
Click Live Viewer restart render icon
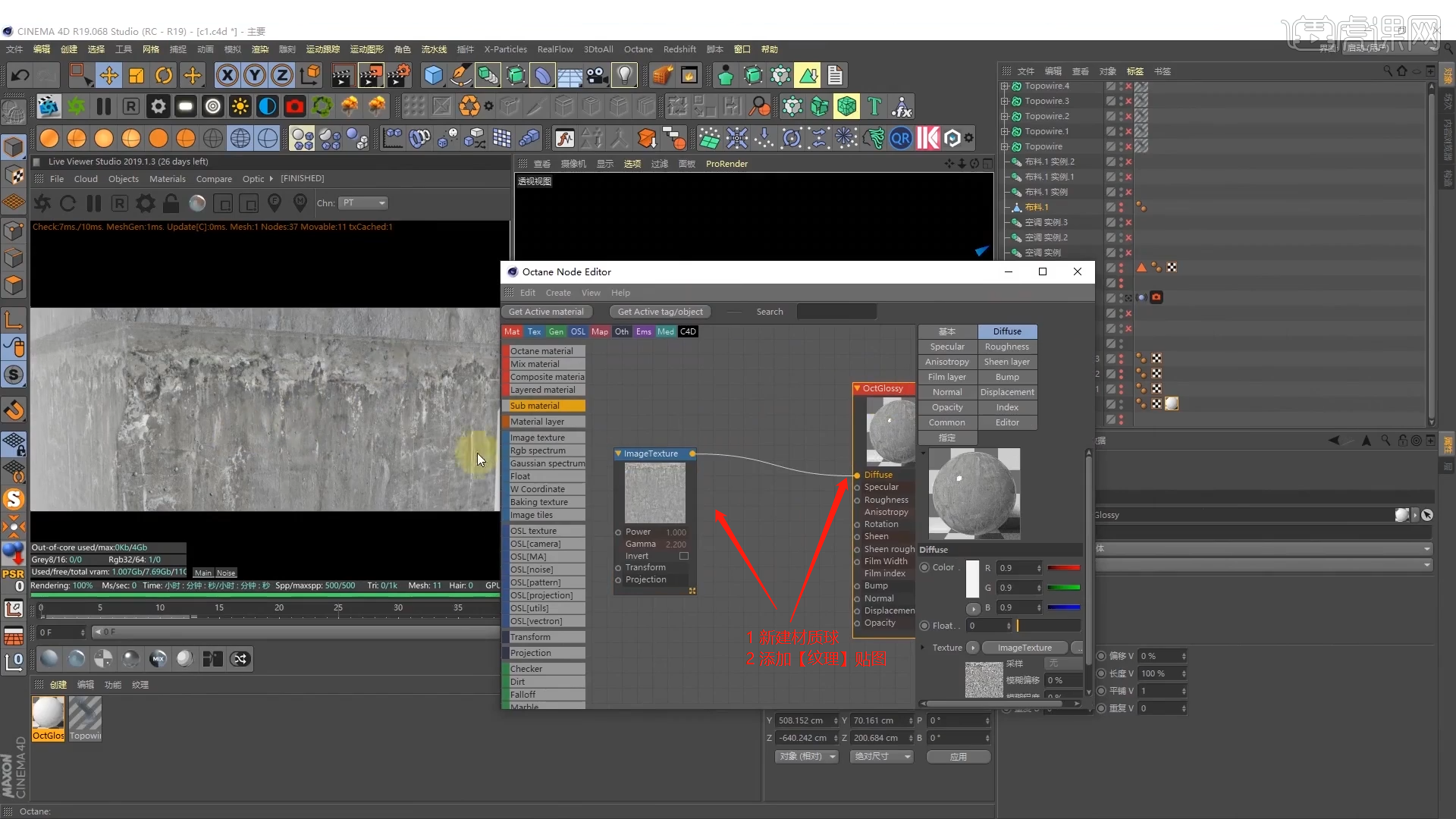point(67,203)
